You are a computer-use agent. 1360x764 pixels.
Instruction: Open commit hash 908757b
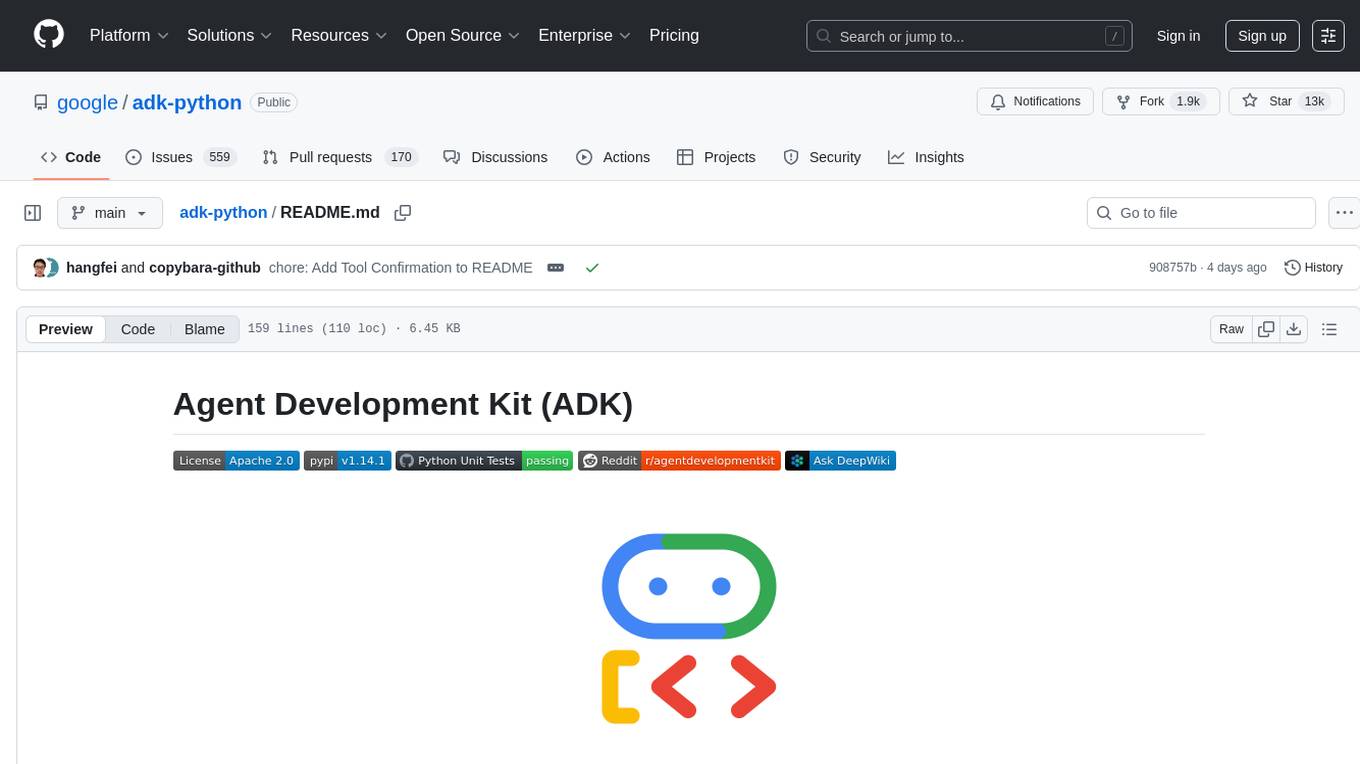(1172, 268)
